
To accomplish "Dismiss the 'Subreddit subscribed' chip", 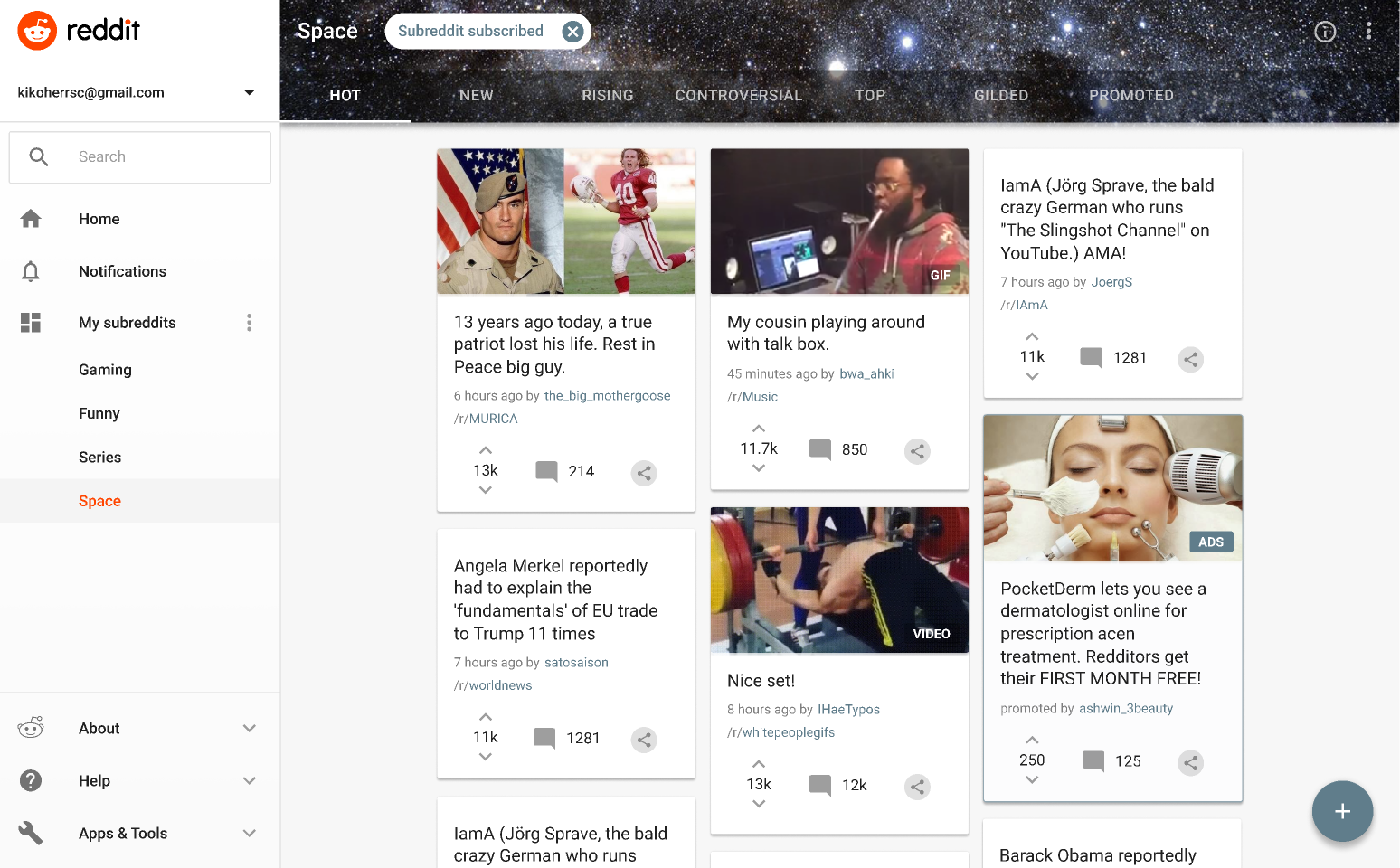I will [572, 32].
